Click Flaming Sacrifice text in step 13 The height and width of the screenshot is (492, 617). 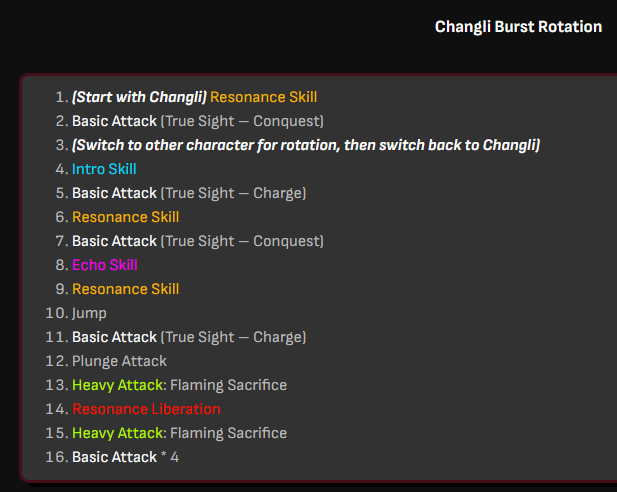click(229, 385)
